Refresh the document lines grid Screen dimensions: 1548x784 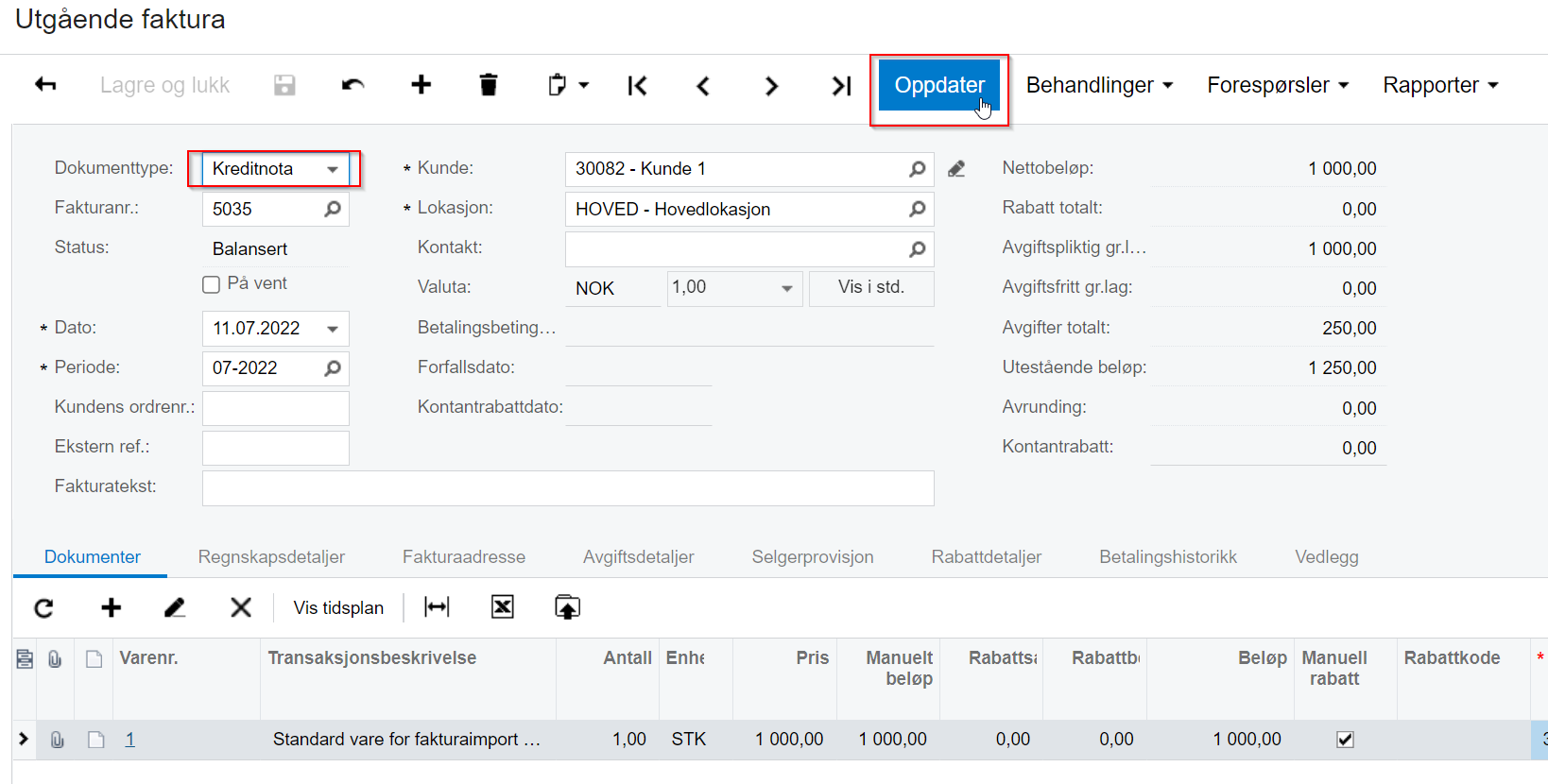click(43, 607)
